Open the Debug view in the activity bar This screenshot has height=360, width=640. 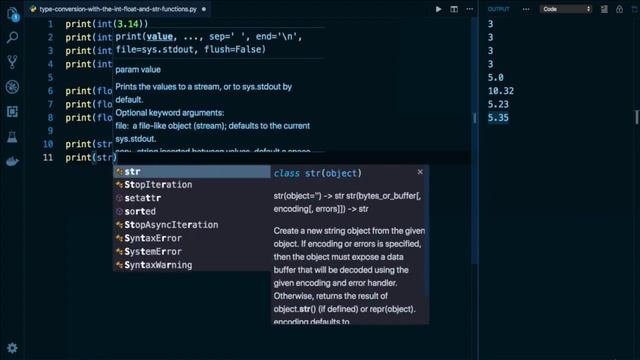click(x=13, y=87)
